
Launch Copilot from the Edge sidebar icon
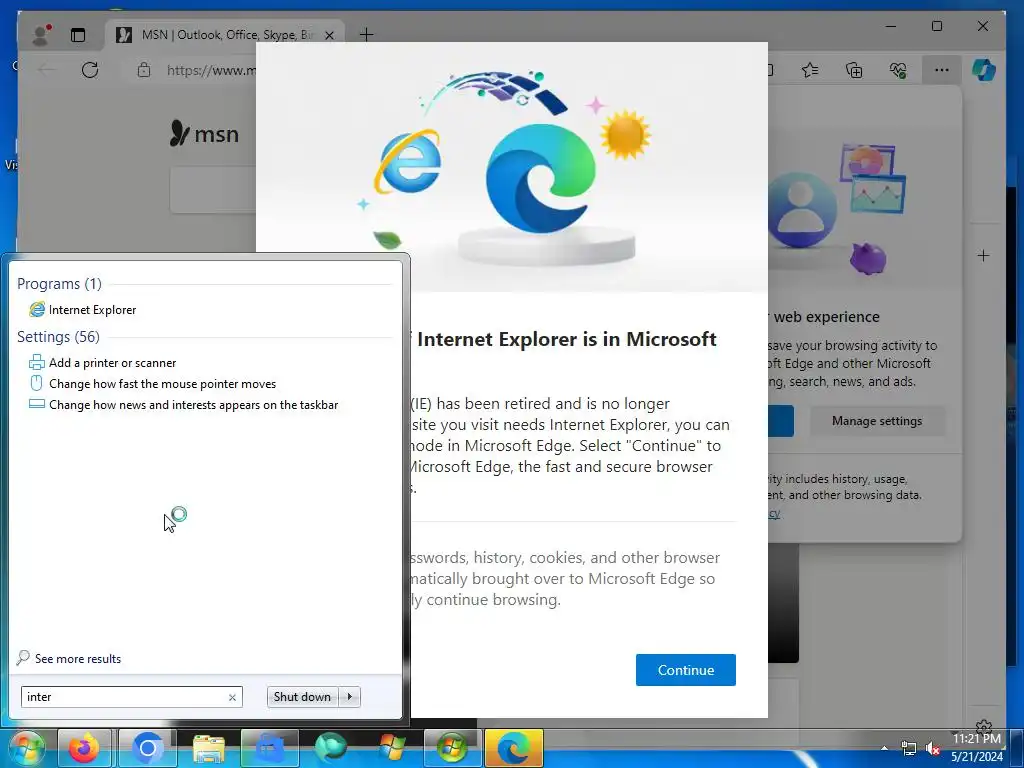(x=984, y=70)
